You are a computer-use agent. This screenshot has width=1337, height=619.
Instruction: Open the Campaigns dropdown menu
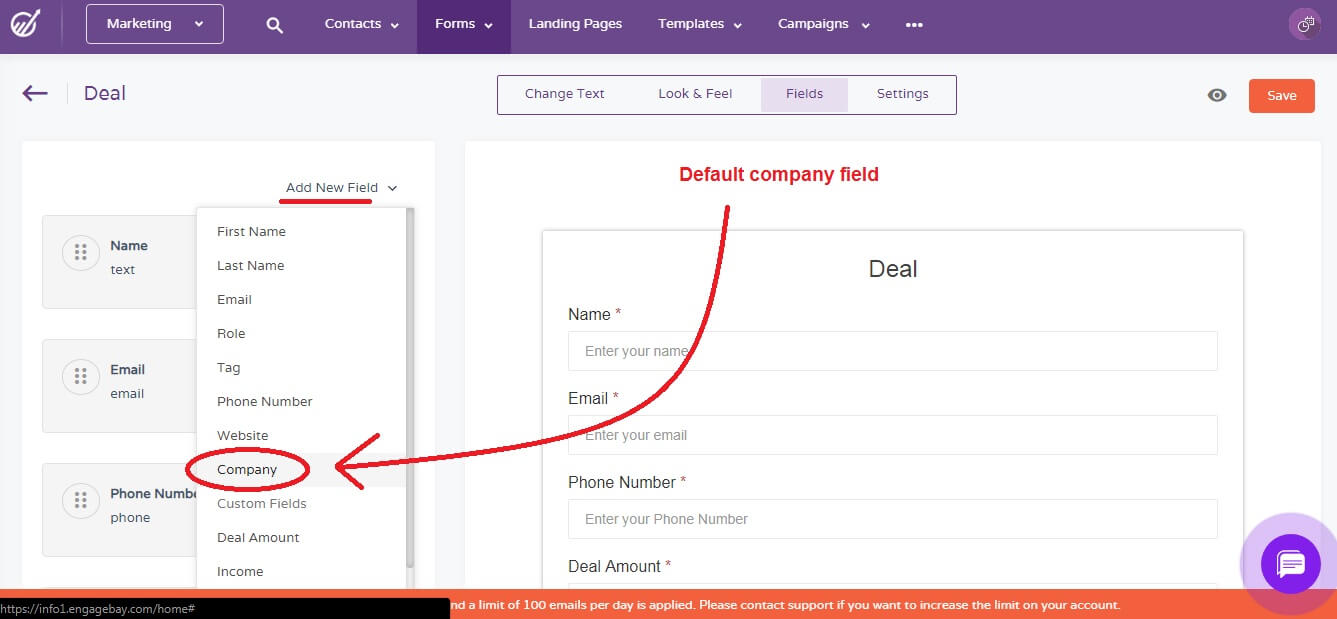pyautogui.click(x=822, y=22)
